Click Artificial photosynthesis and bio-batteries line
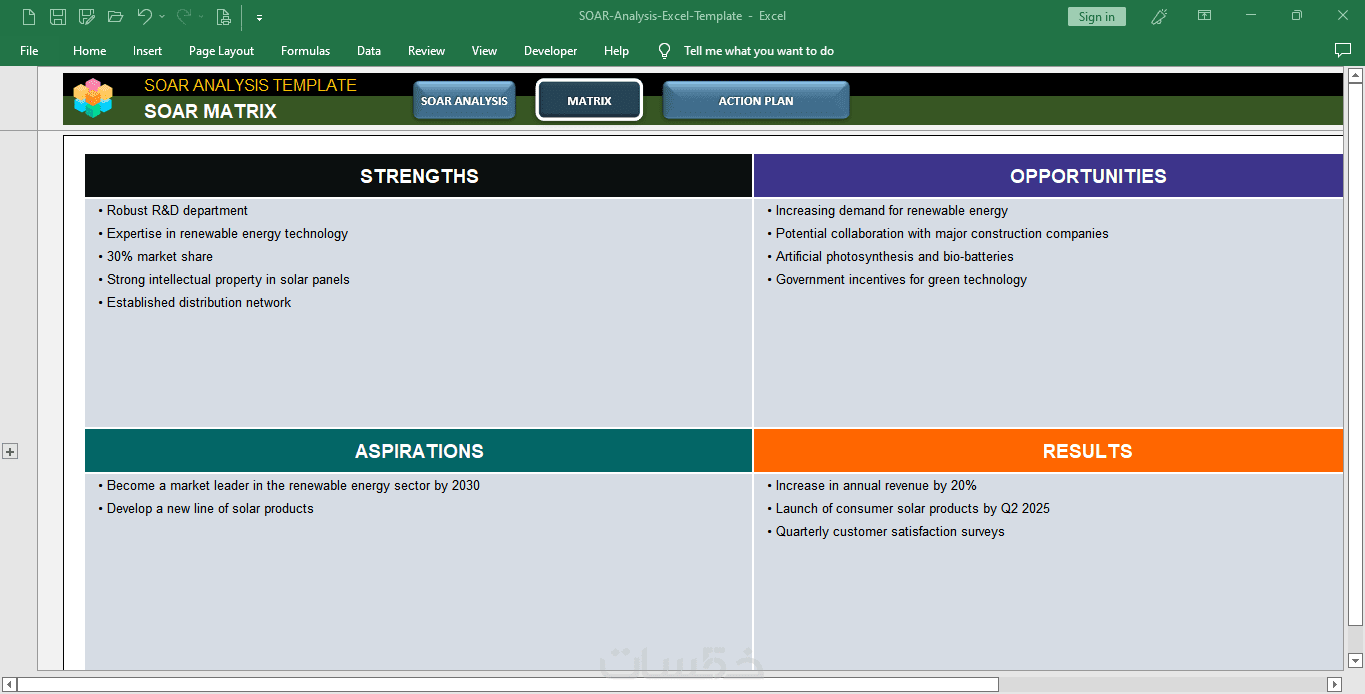 tap(890, 257)
